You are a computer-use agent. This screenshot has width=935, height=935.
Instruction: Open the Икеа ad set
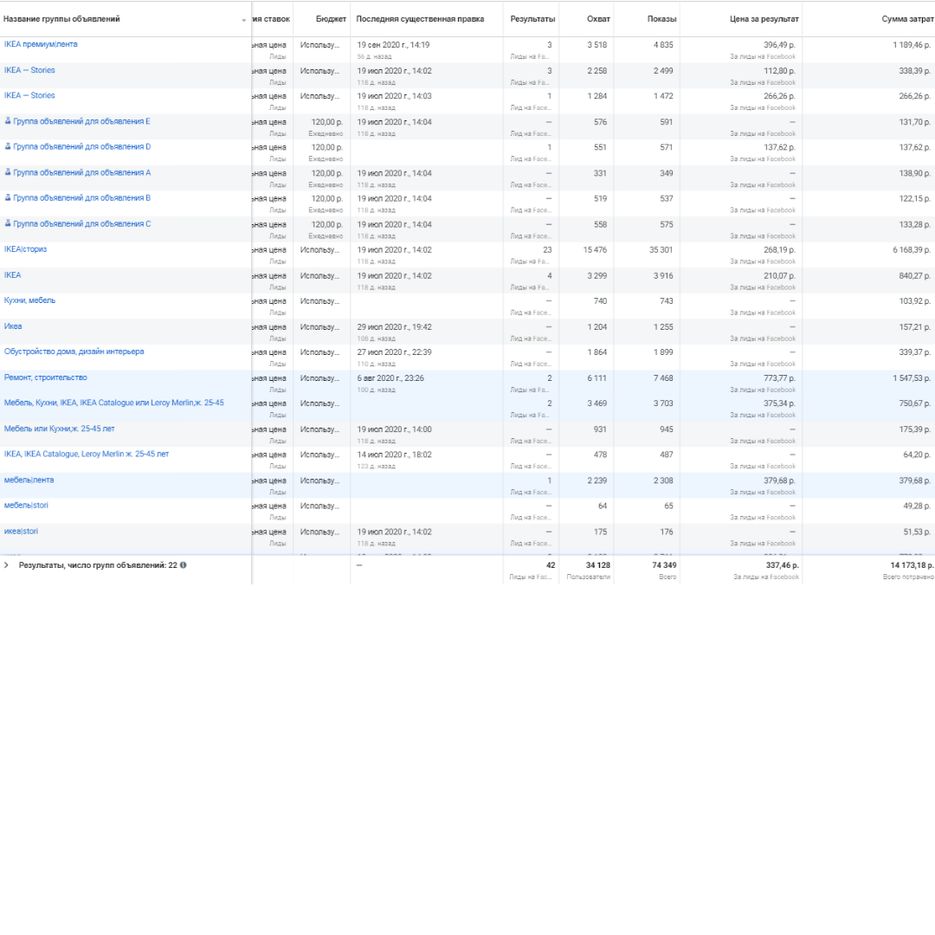pos(13,326)
